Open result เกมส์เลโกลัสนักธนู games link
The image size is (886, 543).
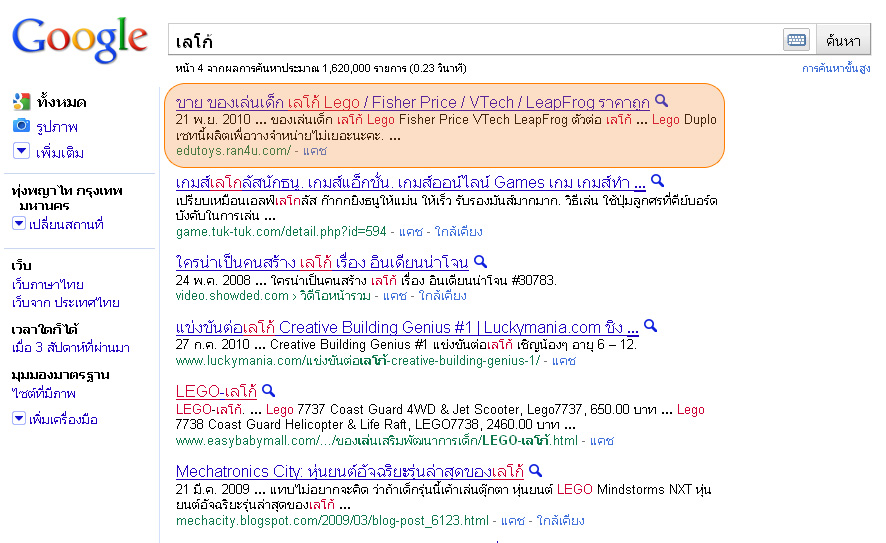[x=410, y=183]
